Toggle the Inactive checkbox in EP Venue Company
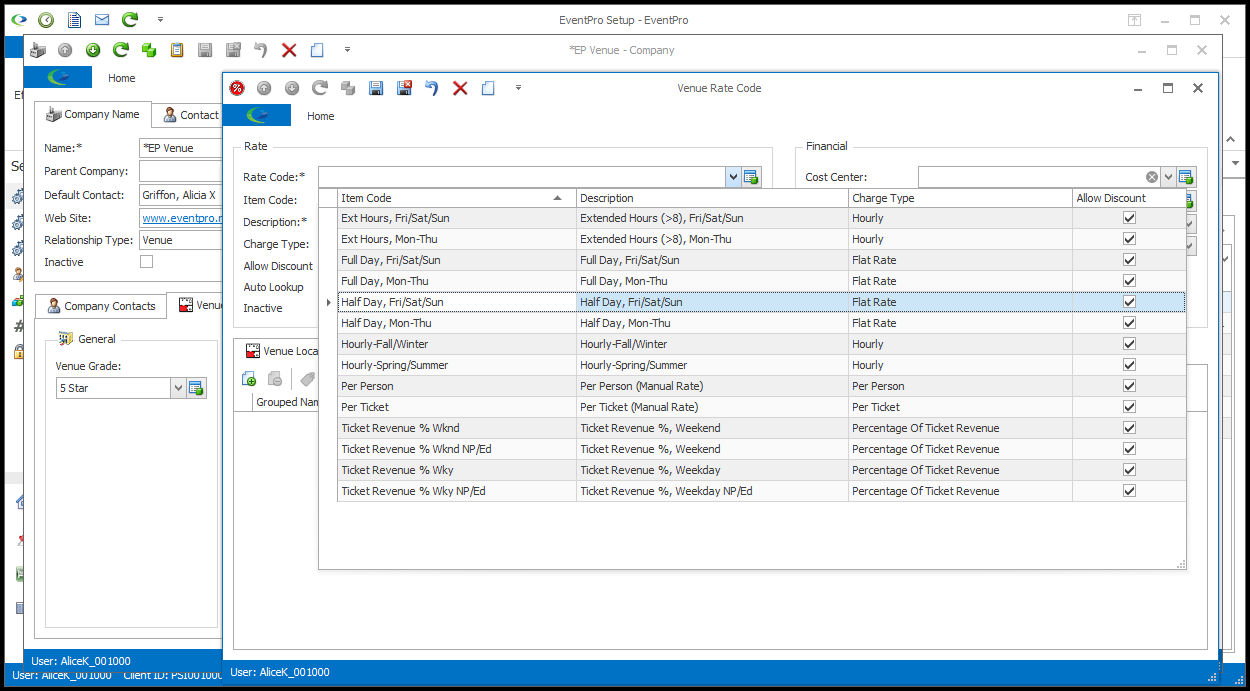Viewport: 1250px width, 691px height. coord(147,262)
